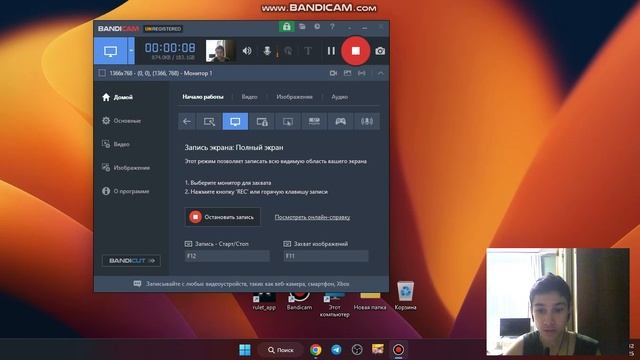Click the recording timer 00:00:08

[x=170, y=48]
